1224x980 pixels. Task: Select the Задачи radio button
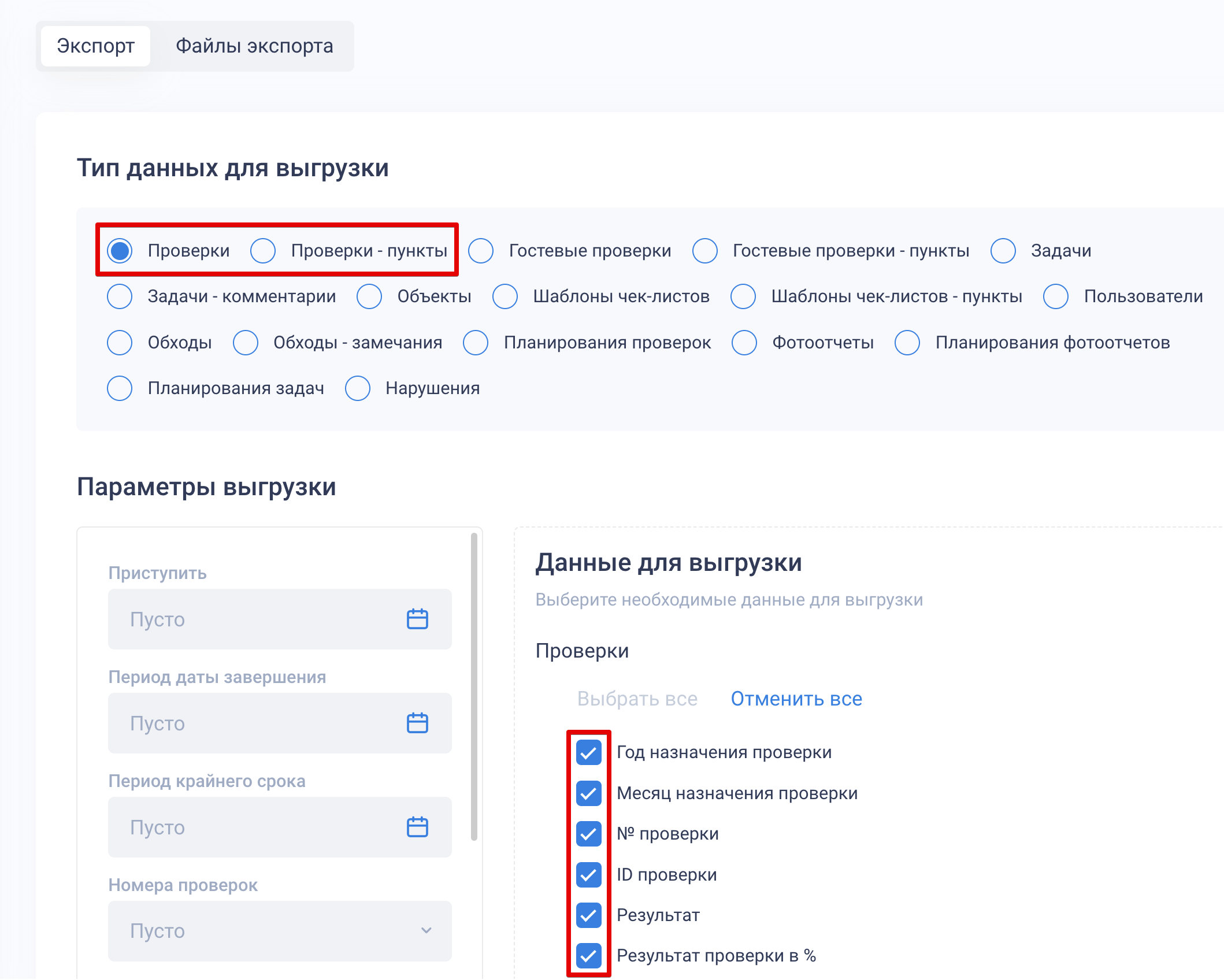click(x=1003, y=251)
